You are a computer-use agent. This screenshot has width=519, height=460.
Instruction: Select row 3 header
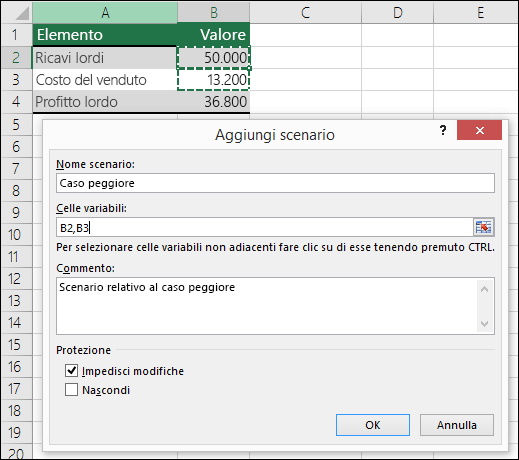click(17, 80)
